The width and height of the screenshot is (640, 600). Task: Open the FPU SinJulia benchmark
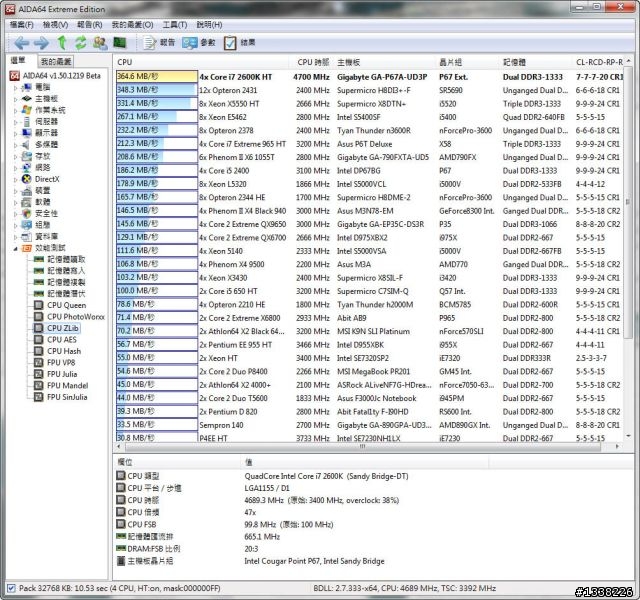tap(61, 397)
